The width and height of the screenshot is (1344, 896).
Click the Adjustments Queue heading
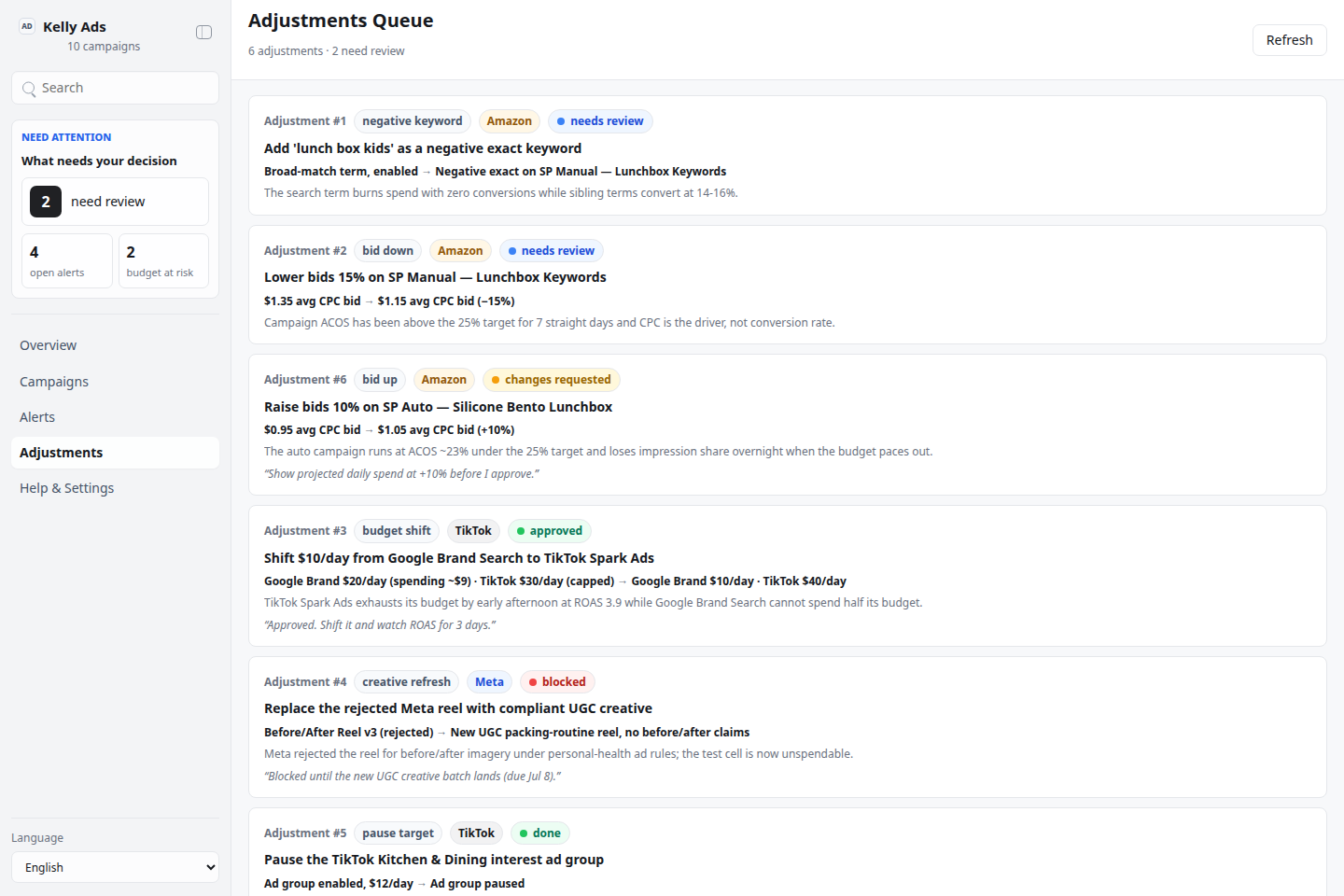[x=341, y=21]
